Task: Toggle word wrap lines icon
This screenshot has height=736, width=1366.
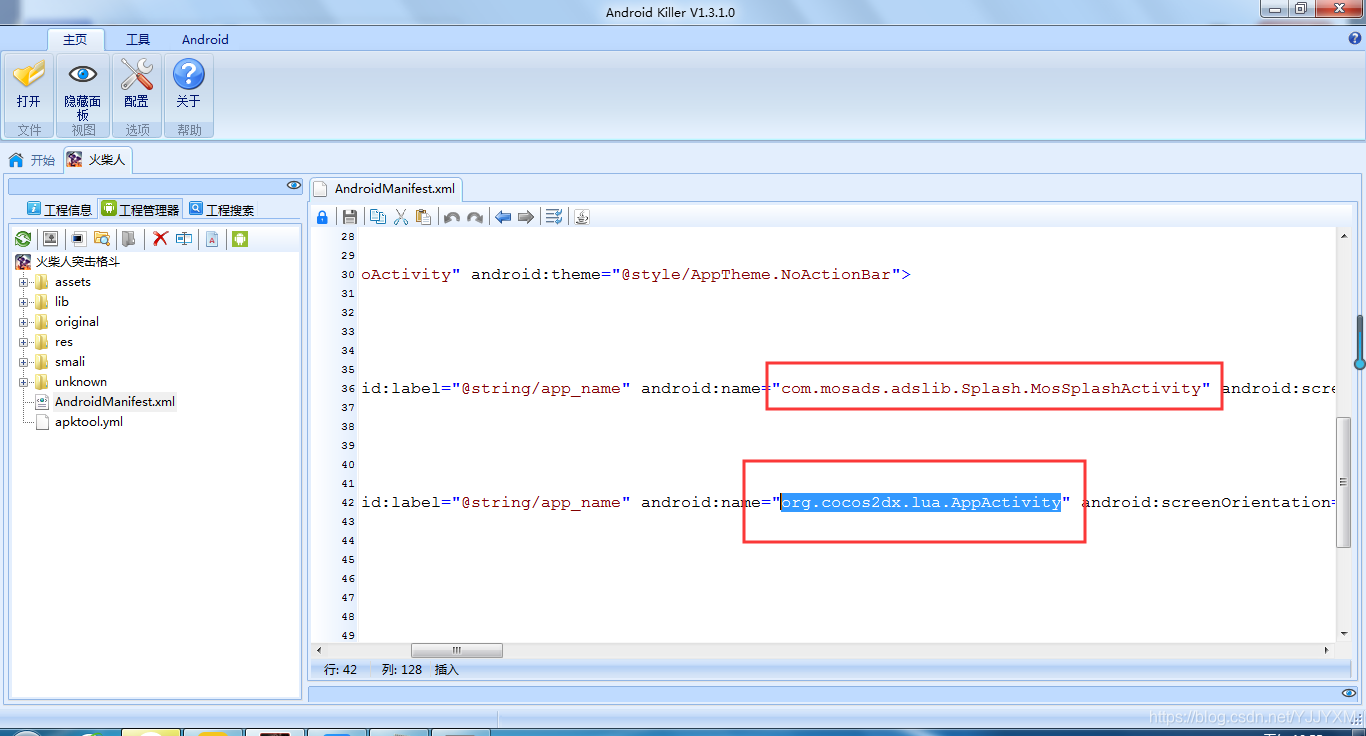Action: 554,217
